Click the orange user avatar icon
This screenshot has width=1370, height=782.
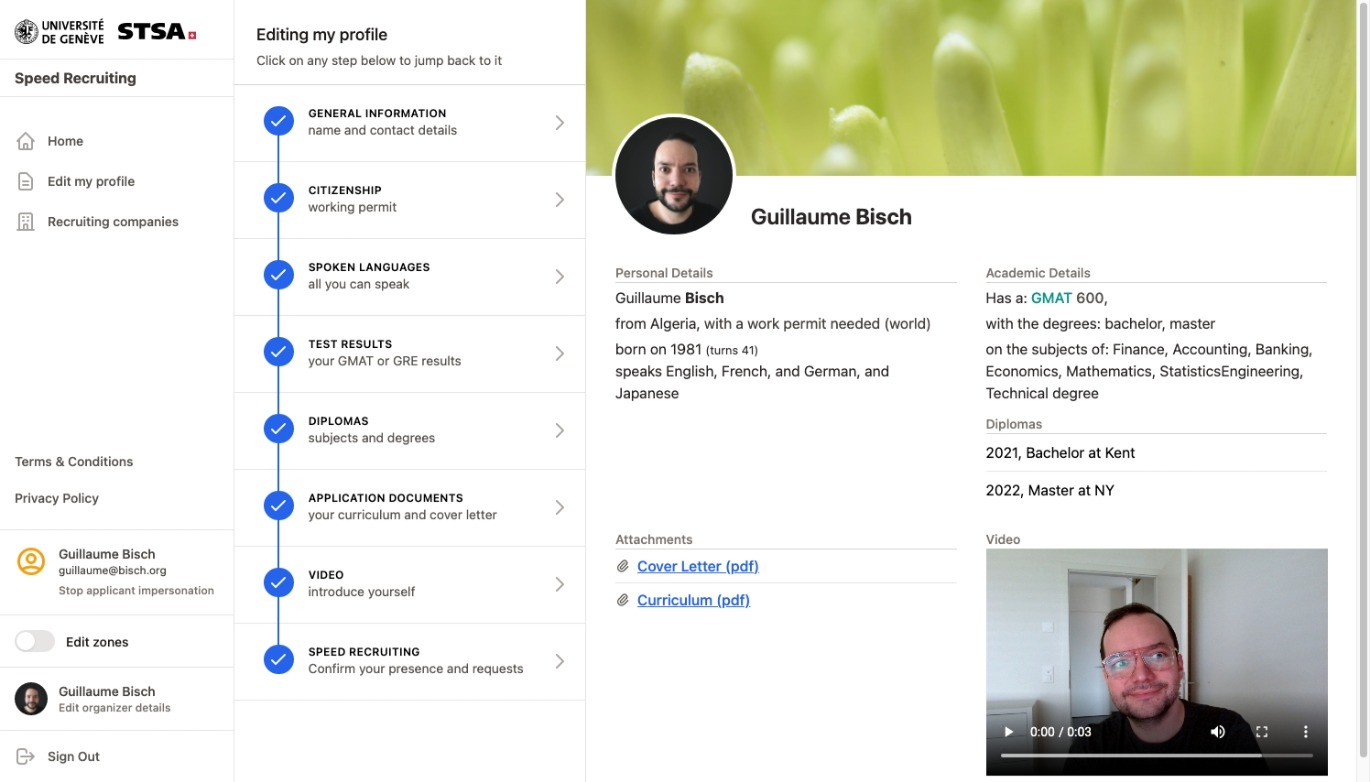tap(31, 562)
